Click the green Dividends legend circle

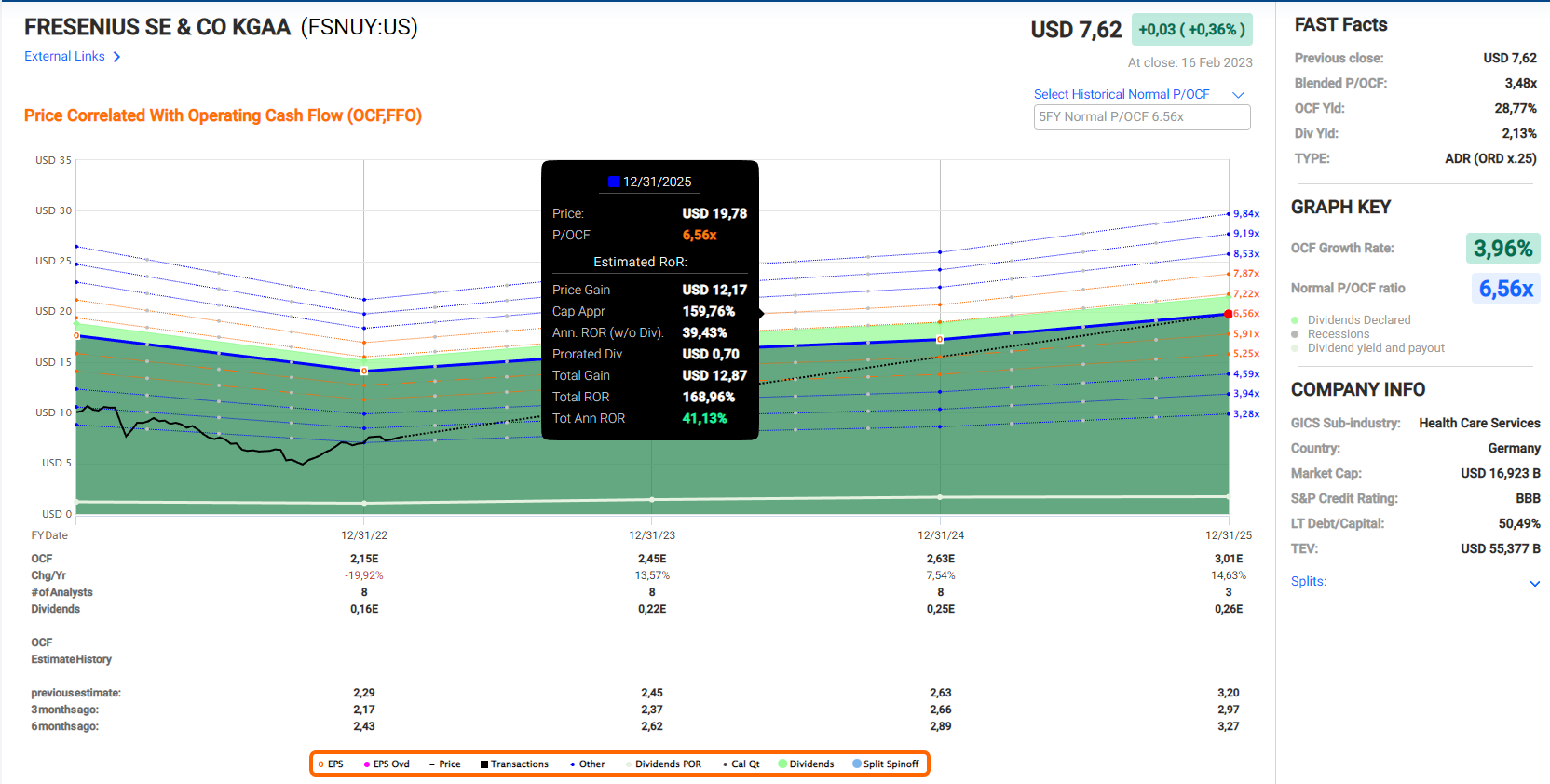pos(782,764)
